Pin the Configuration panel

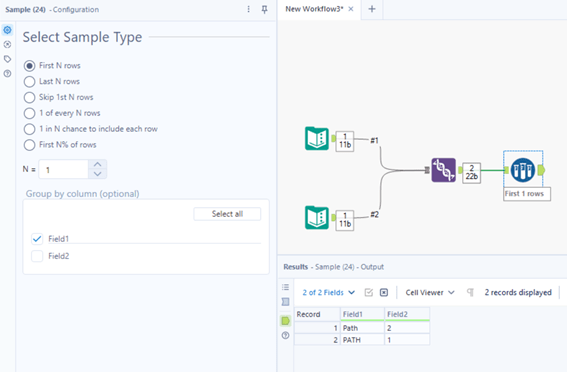264,9
